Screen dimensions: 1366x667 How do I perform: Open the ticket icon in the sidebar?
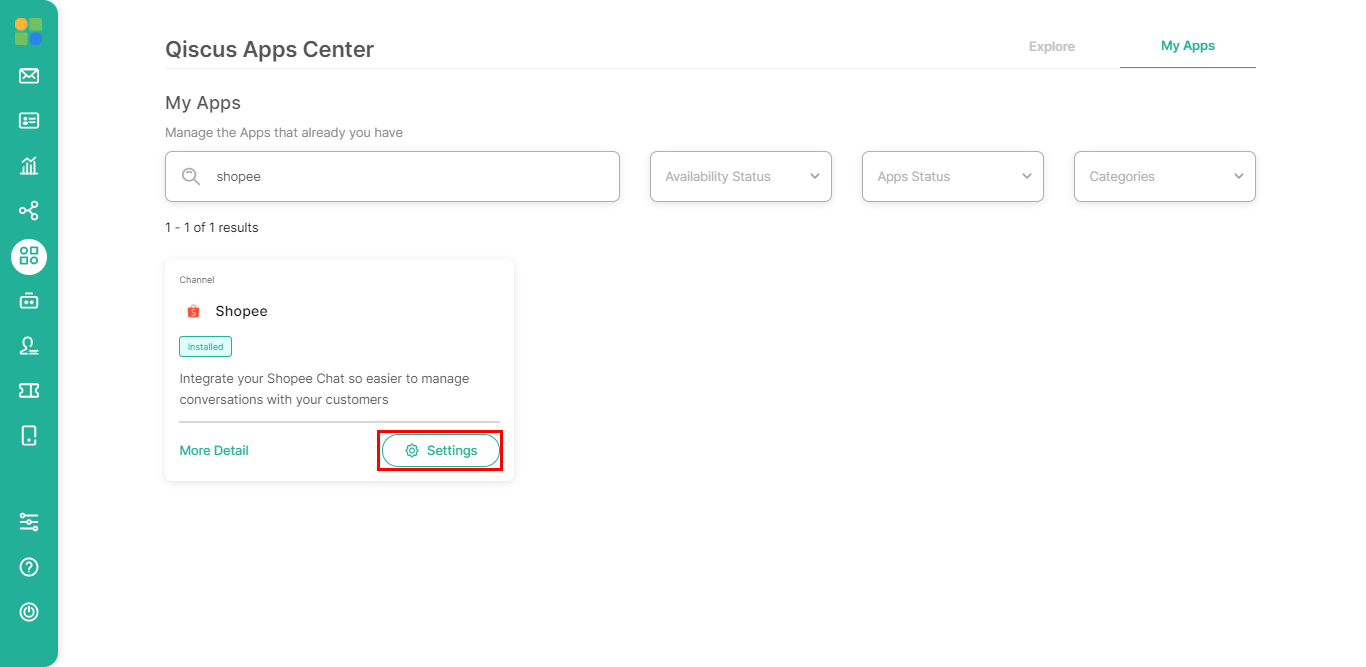pos(29,391)
